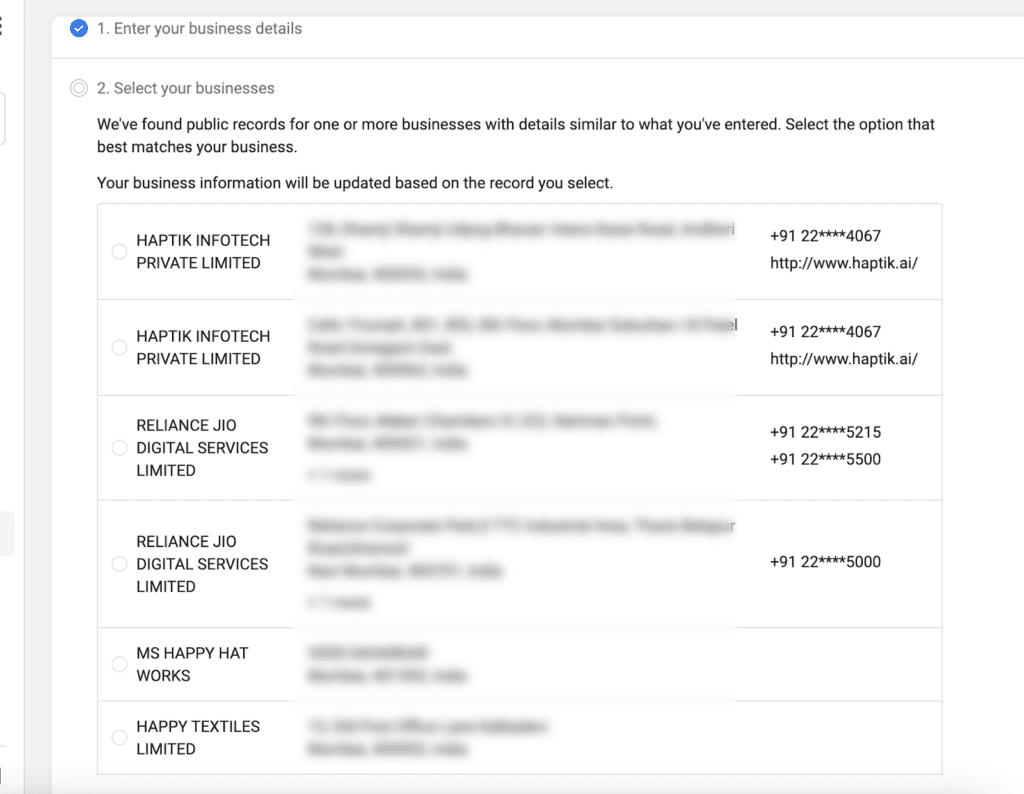
Task: Click the step 2 circle indicator icon
Action: tap(78, 88)
